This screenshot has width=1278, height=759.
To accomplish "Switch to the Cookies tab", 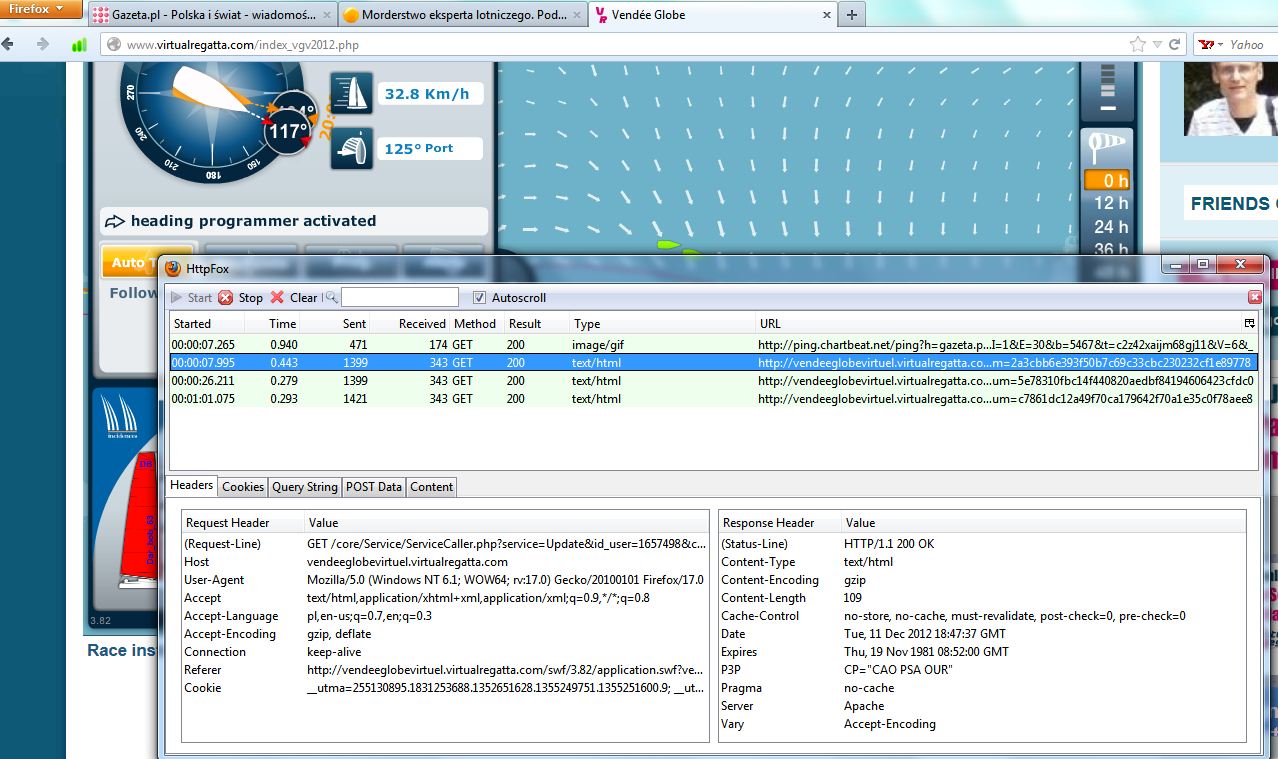I will coord(243,487).
